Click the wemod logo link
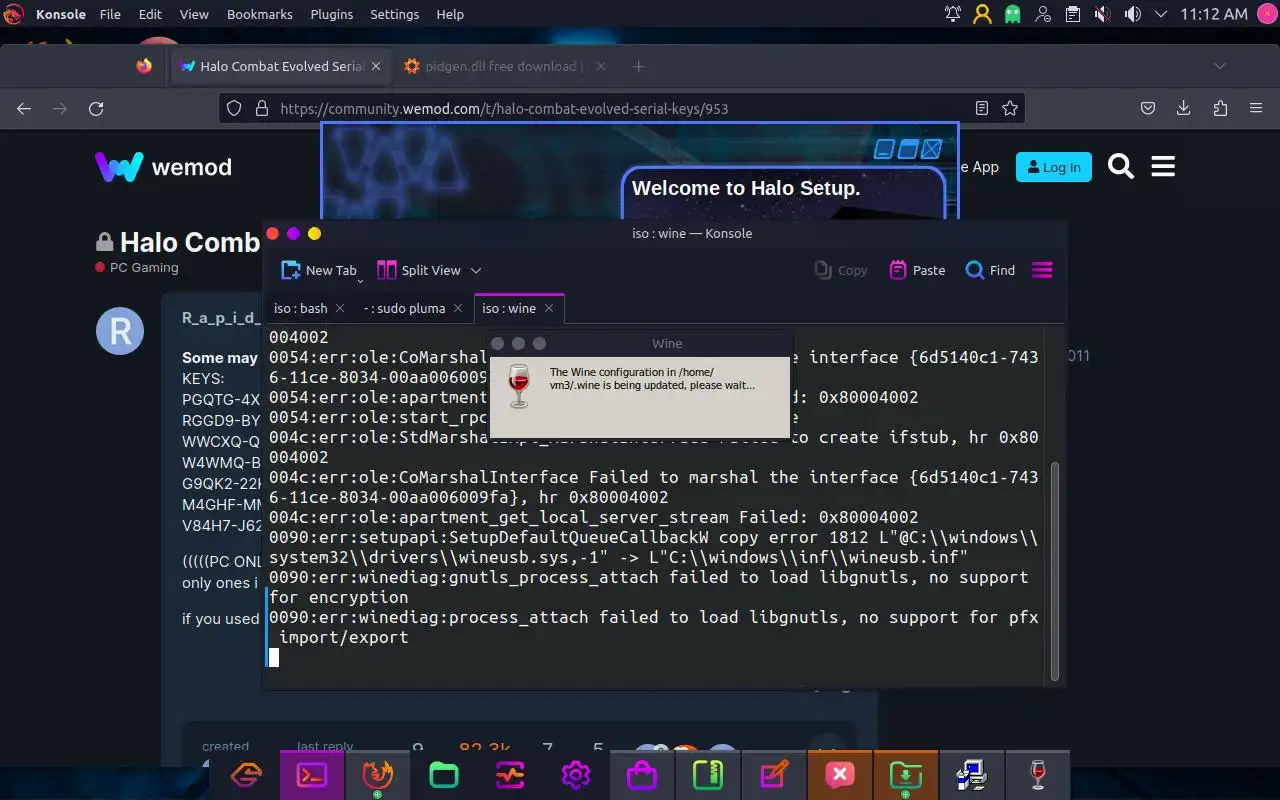 163,167
